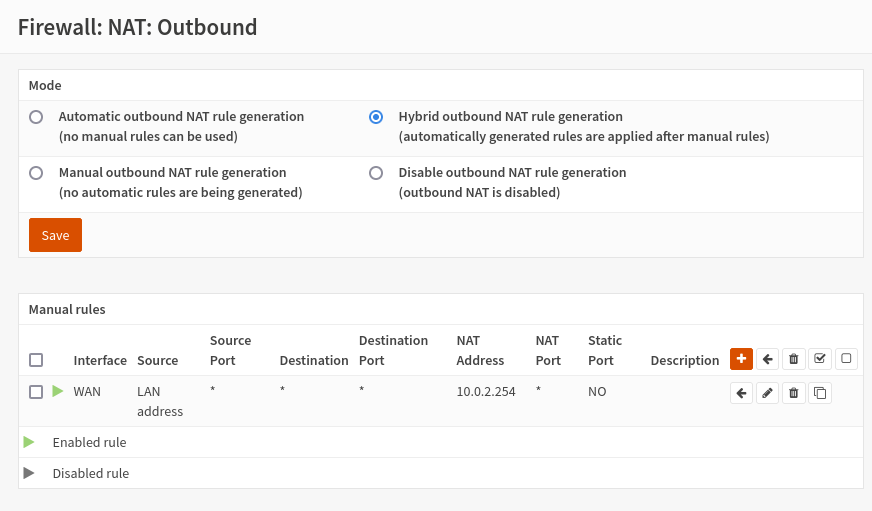Tick the select-all checkbox in table header
The image size is (872, 511).
point(36,360)
